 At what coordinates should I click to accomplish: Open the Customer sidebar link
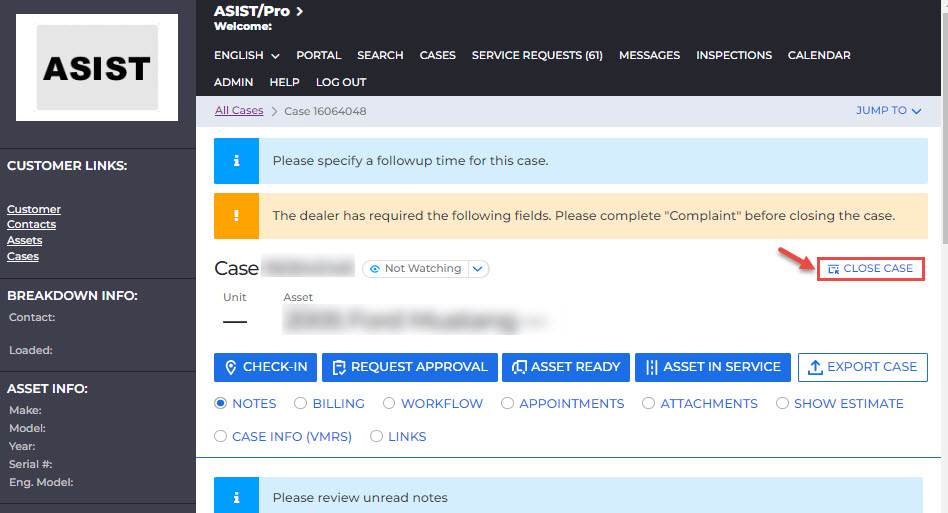34,209
